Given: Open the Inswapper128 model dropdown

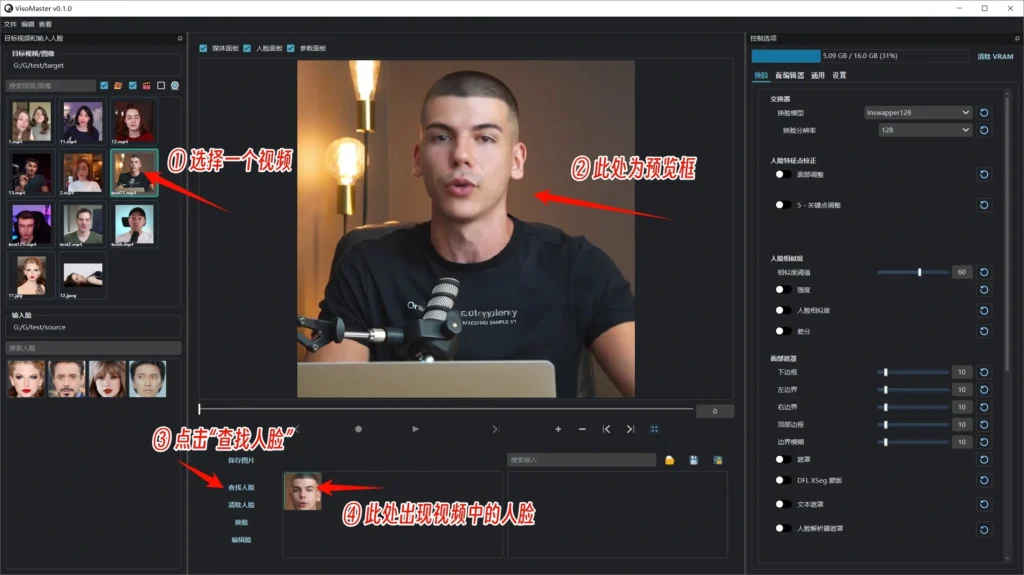Looking at the screenshot, I should [x=918, y=113].
